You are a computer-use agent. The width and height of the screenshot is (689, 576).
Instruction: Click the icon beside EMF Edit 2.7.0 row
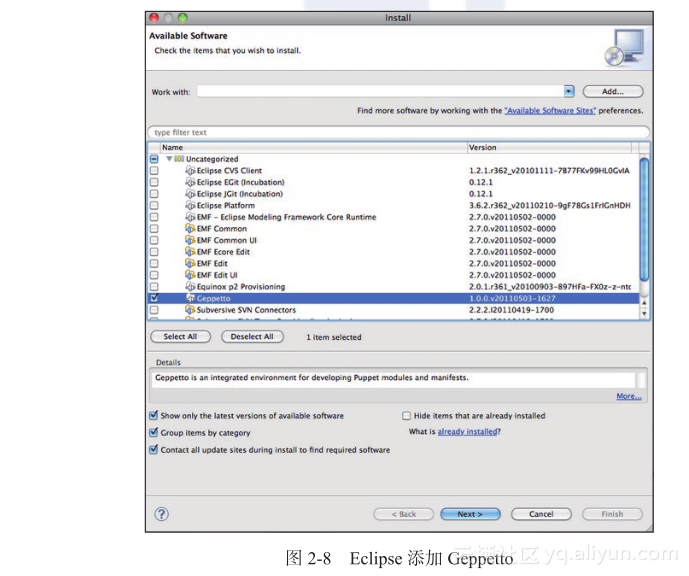click(190, 264)
